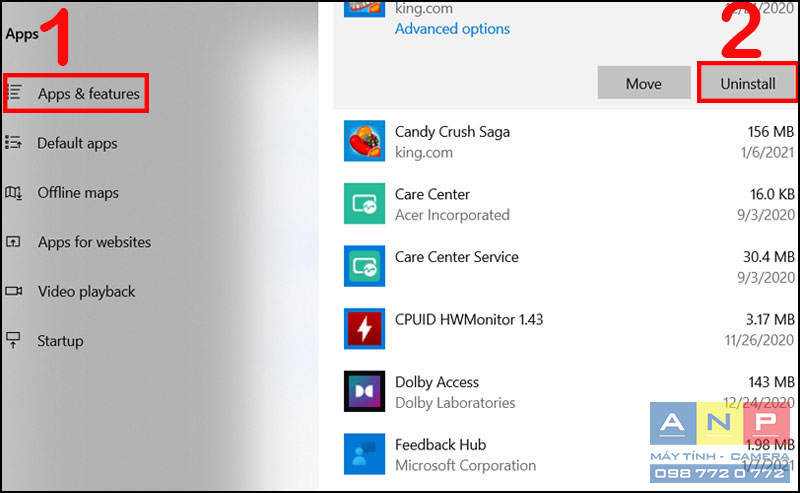Viewport: 800px width, 493px height.
Task: Click the Startup sidebar icon
Action: click(13, 340)
